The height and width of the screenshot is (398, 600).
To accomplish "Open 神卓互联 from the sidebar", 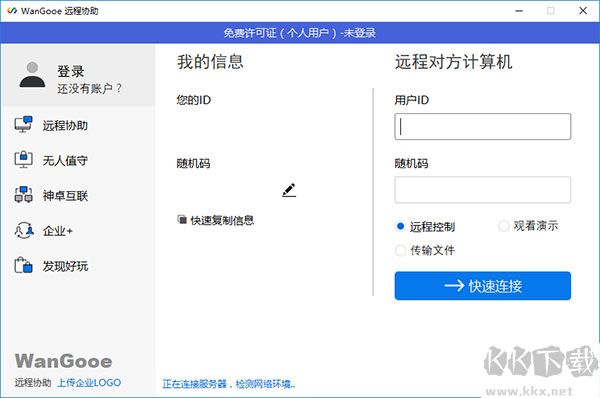I will pyautogui.click(x=65, y=196).
